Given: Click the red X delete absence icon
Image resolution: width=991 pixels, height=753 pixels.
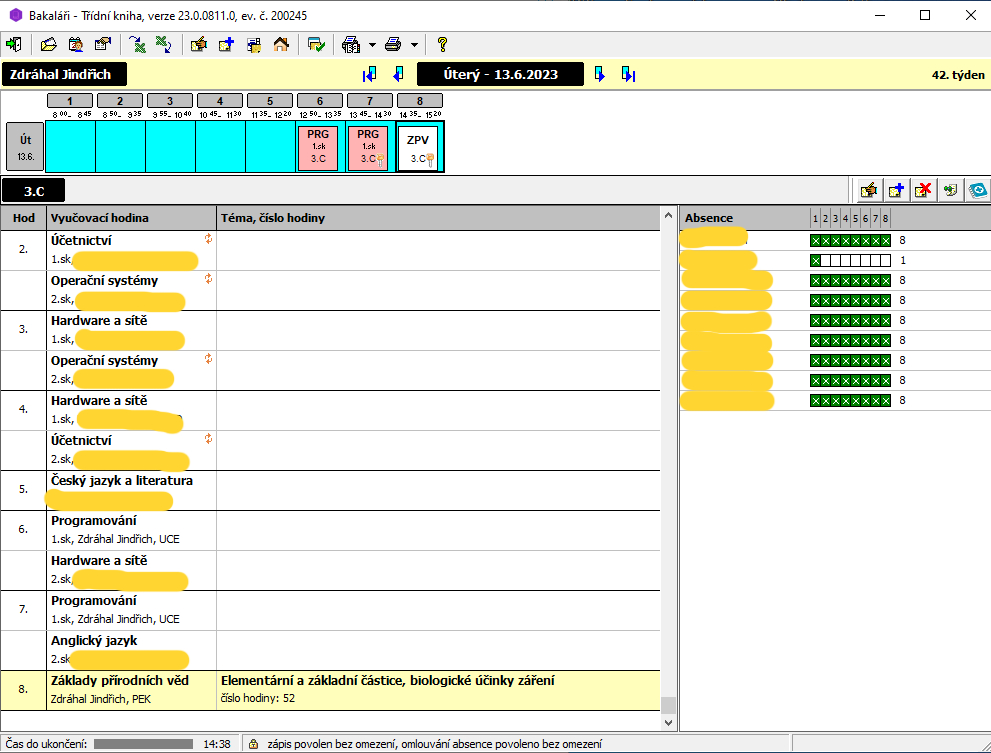Looking at the screenshot, I should [923, 190].
